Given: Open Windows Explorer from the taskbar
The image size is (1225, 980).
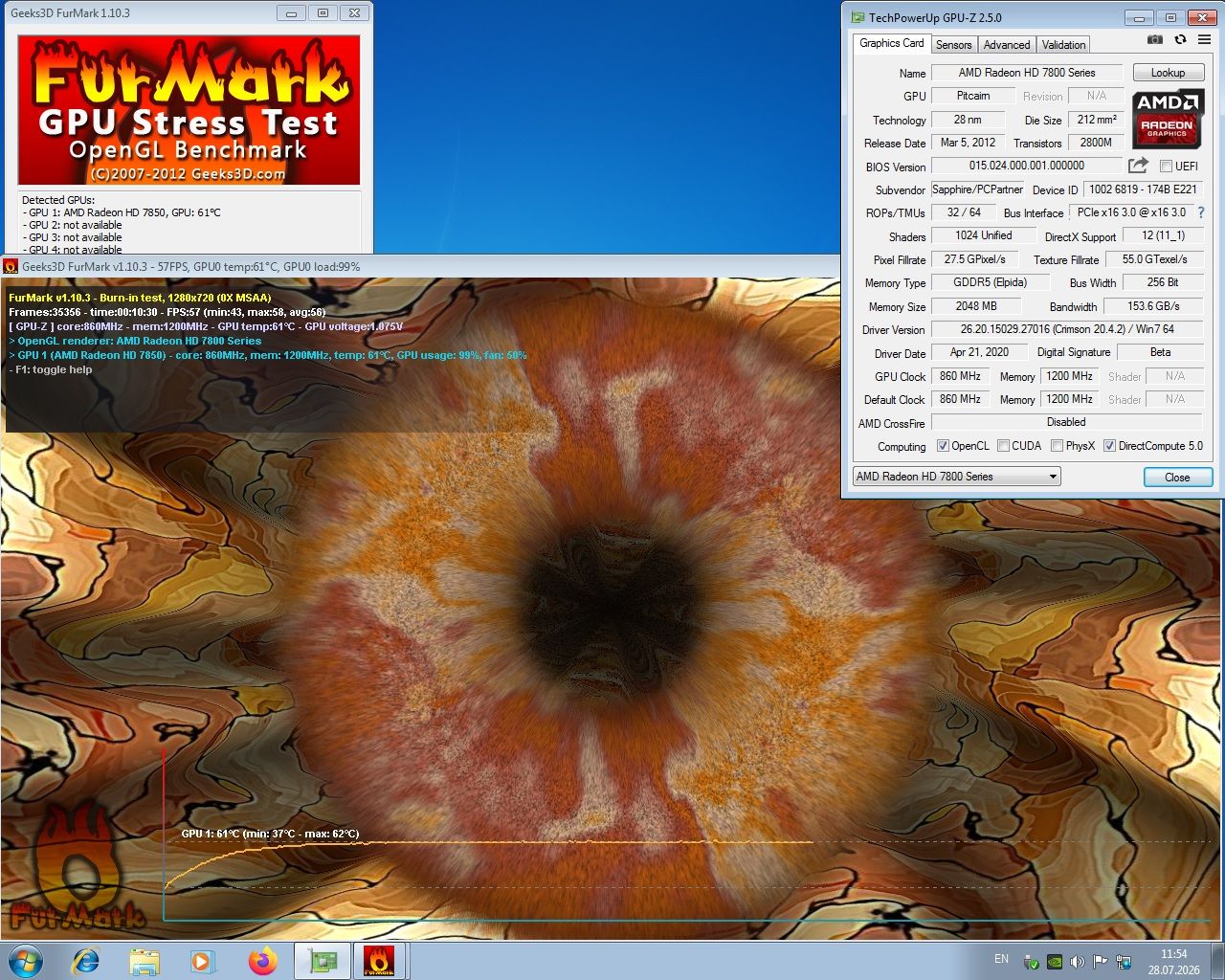Looking at the screenshot, I should pyautogui.click(x=145, y=960).
